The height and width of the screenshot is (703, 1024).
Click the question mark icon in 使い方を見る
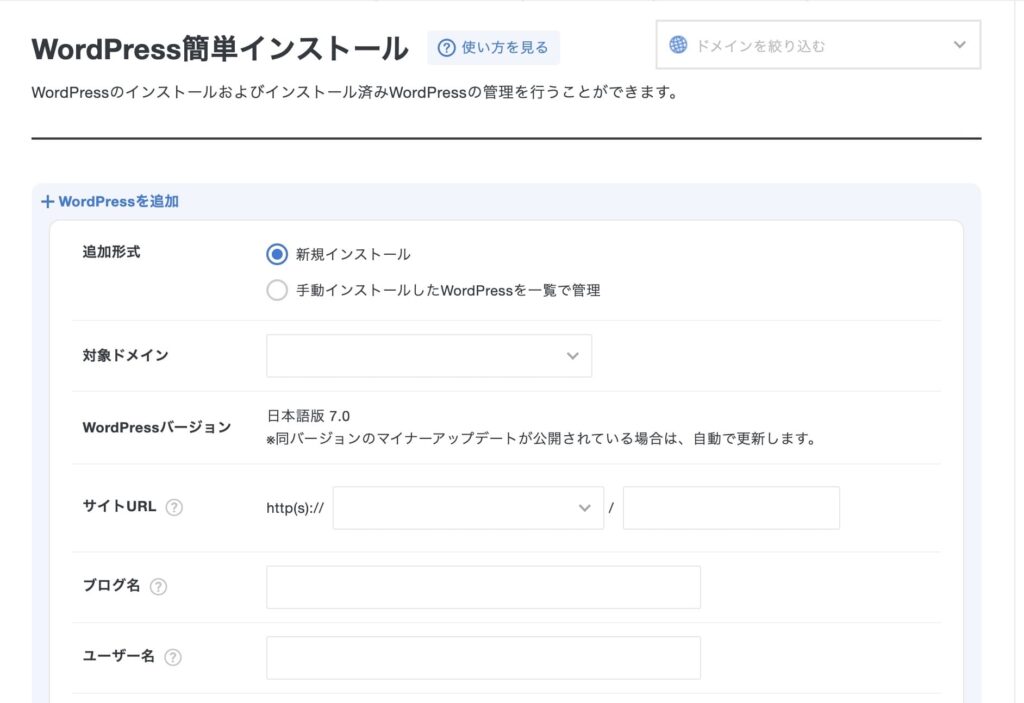pyautogui.click(x=447, y=48)
